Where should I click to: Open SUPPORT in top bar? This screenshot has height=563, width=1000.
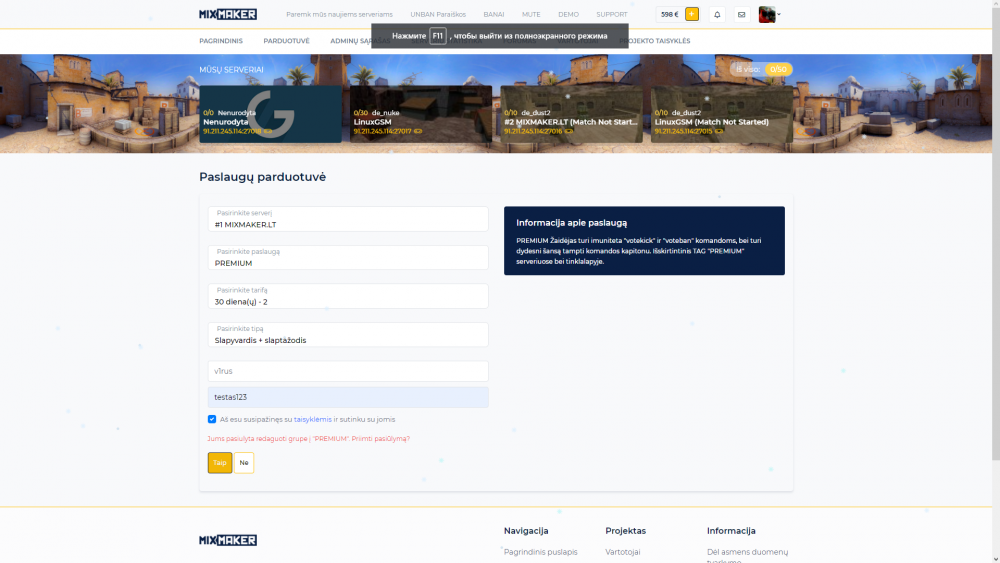coord(612,14)
